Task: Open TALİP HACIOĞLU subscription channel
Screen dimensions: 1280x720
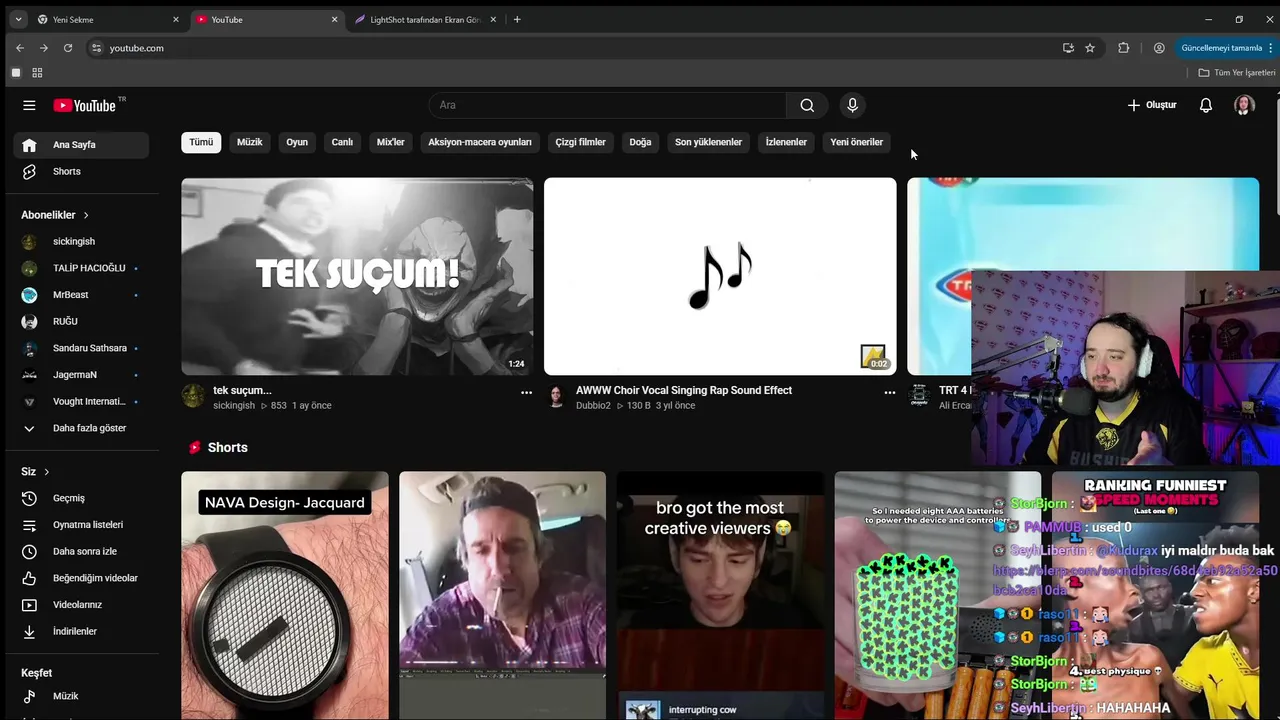Action: pyautogui.click(x=81, y=268)
